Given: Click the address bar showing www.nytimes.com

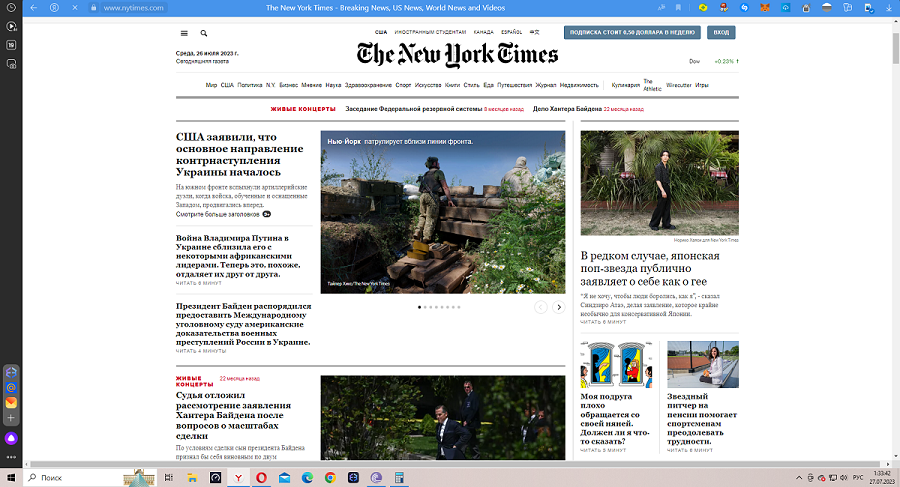Looking at the screenshot, I should tap(133, 7).
